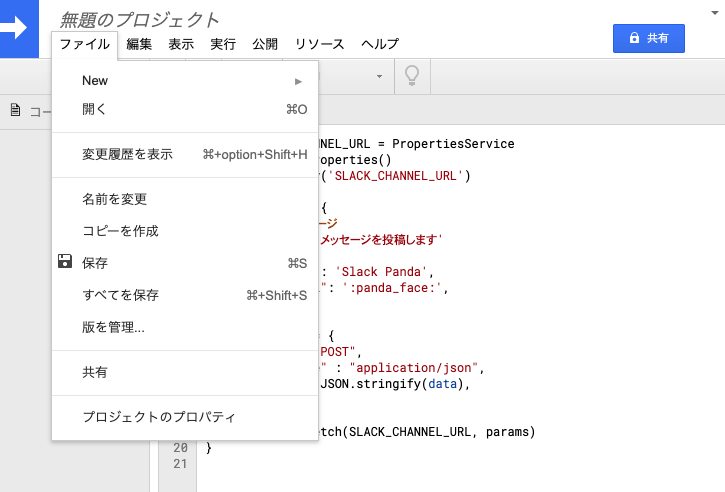Select 名前を変更 to rename project
The height and width of the screenshot is (492, 725).
tap(115, 199)
